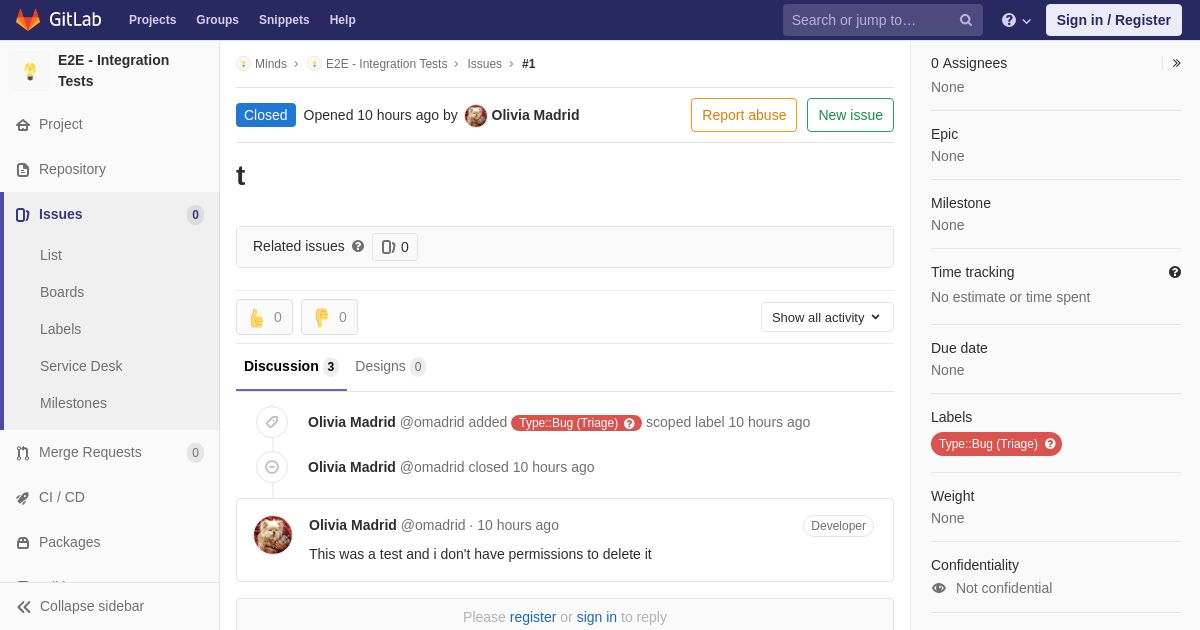This screenshot has width=1200, height=630.
Task: Collapse the right sidebar with double chevron
Action: point(1176,63)
